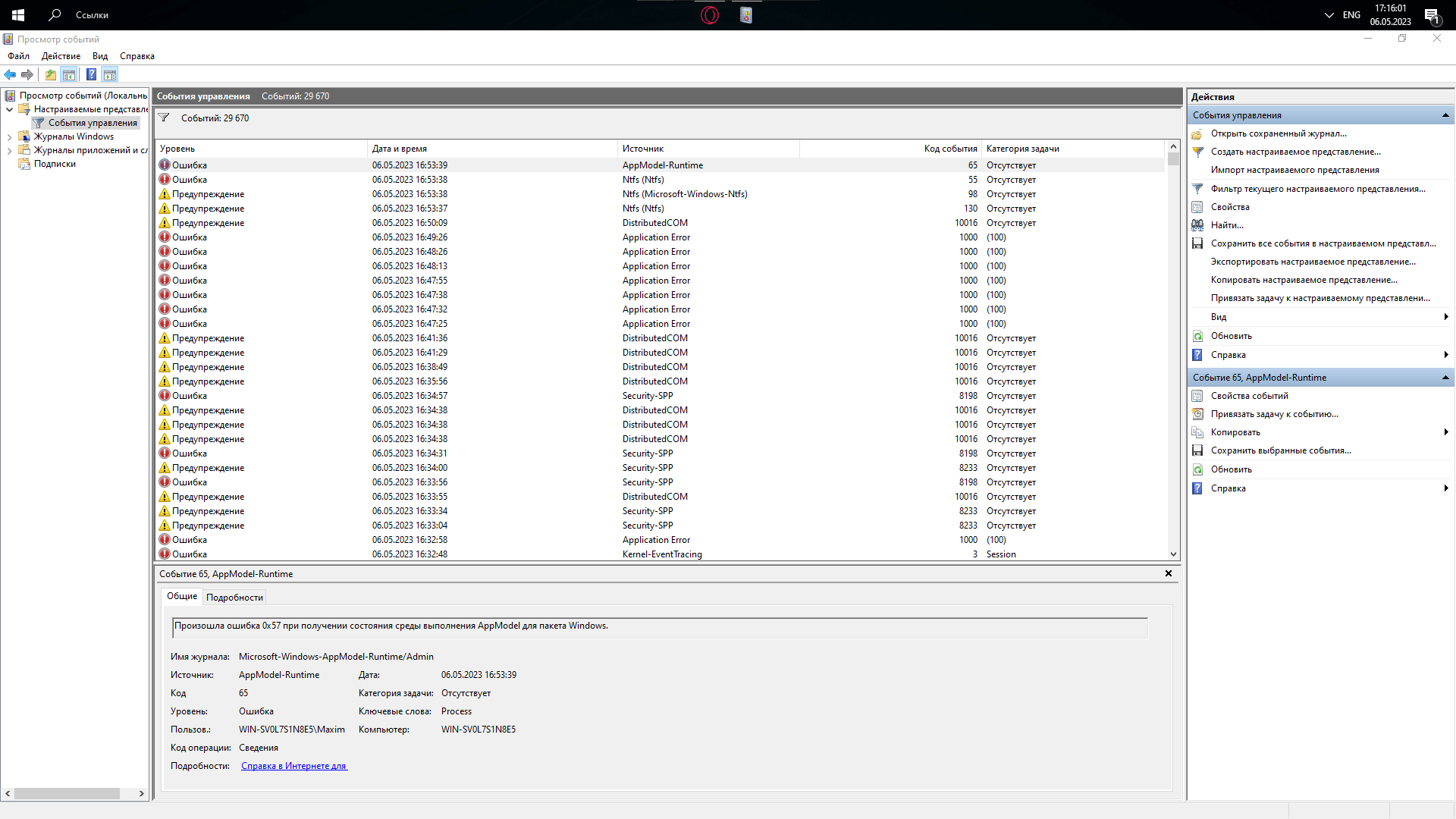The width and height of the screenshot is (1456, 819).
Task: Close the event 65 preview pane
Action: 1169,573
